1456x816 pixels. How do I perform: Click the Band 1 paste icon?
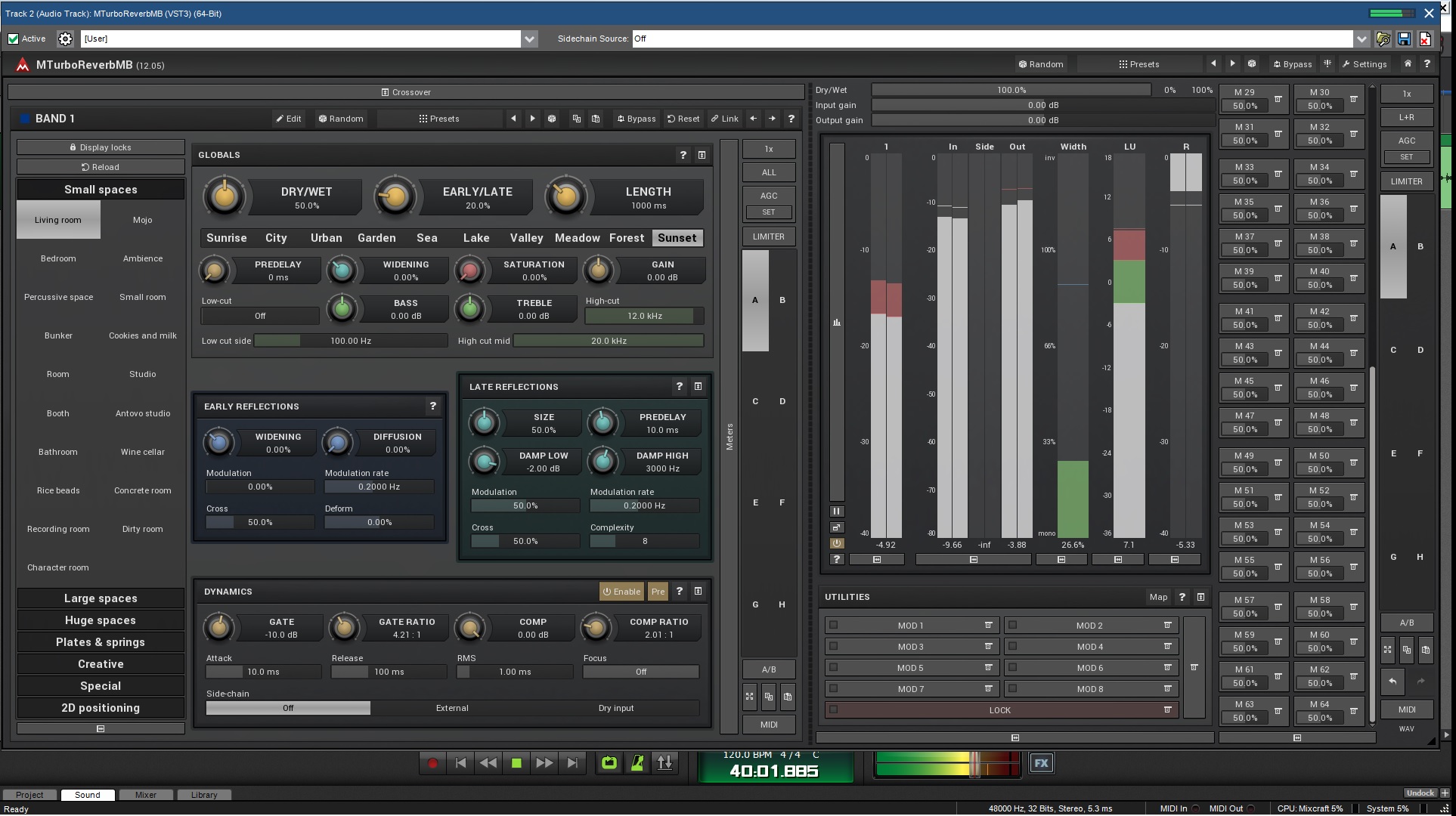tap(596, 119)
